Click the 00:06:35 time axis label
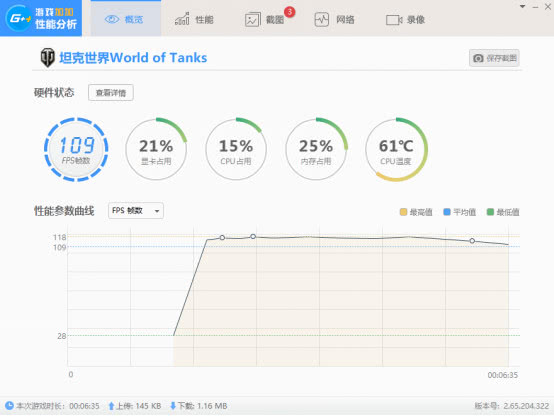 [x=502, y=375]
